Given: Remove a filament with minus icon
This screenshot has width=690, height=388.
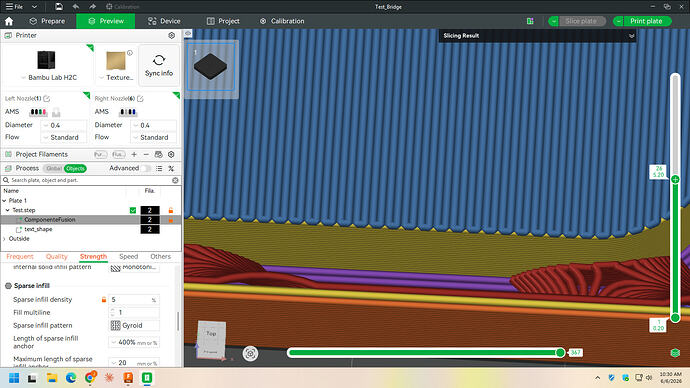Looking at the screenshot, I should coord(146,154).
